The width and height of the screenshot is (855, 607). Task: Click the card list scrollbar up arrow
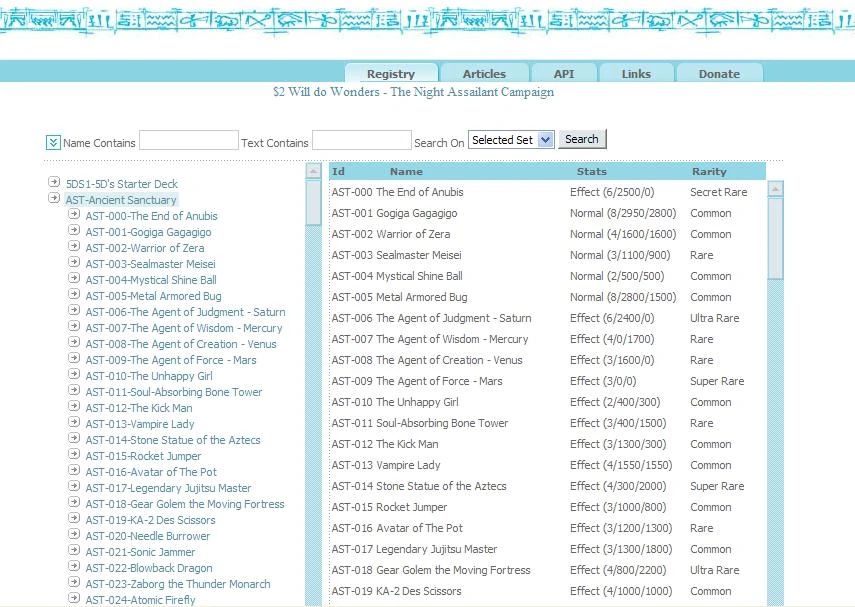[775, 189]
